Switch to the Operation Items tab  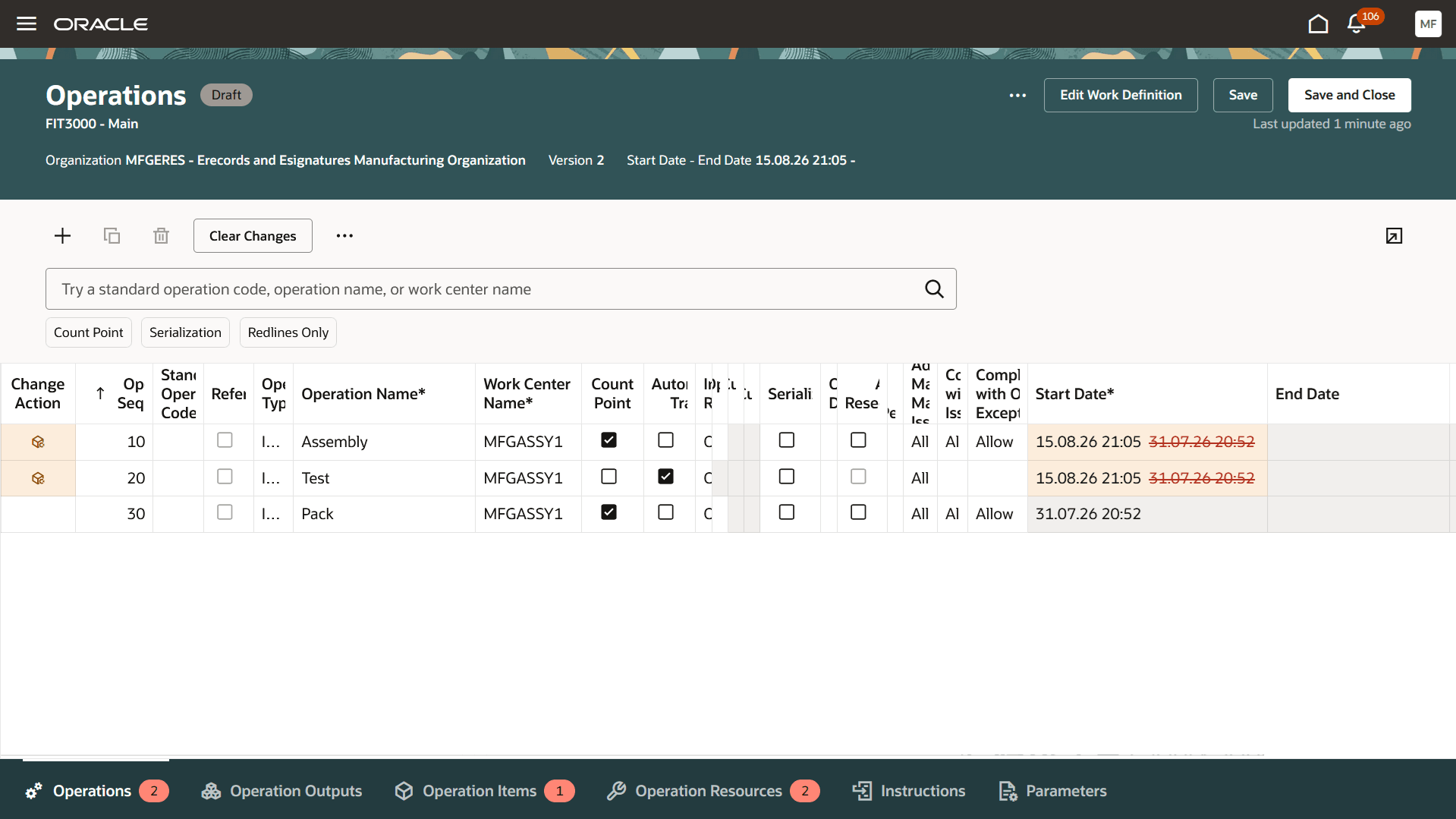click(x=484, y=791)
